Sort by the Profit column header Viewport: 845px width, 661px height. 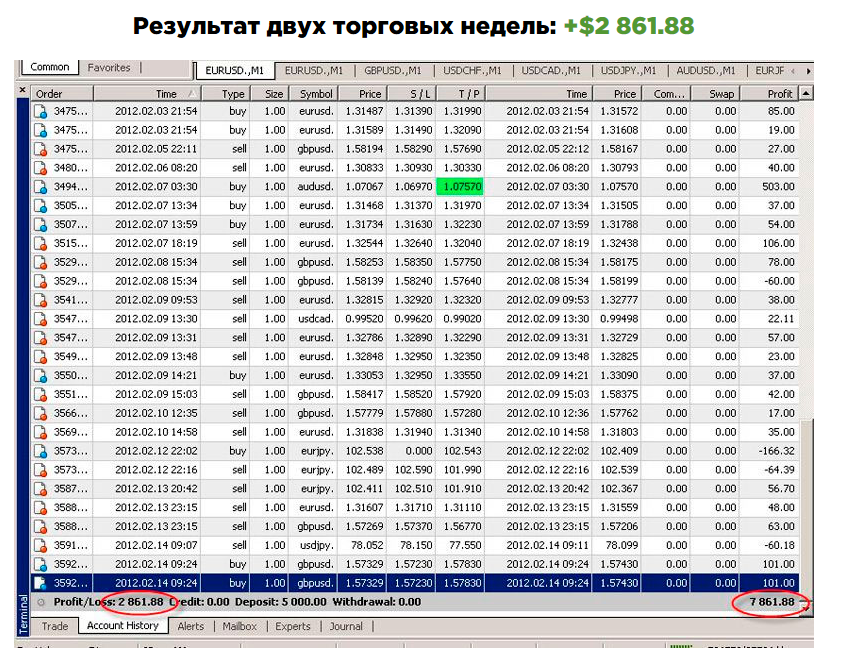[770, 94]
